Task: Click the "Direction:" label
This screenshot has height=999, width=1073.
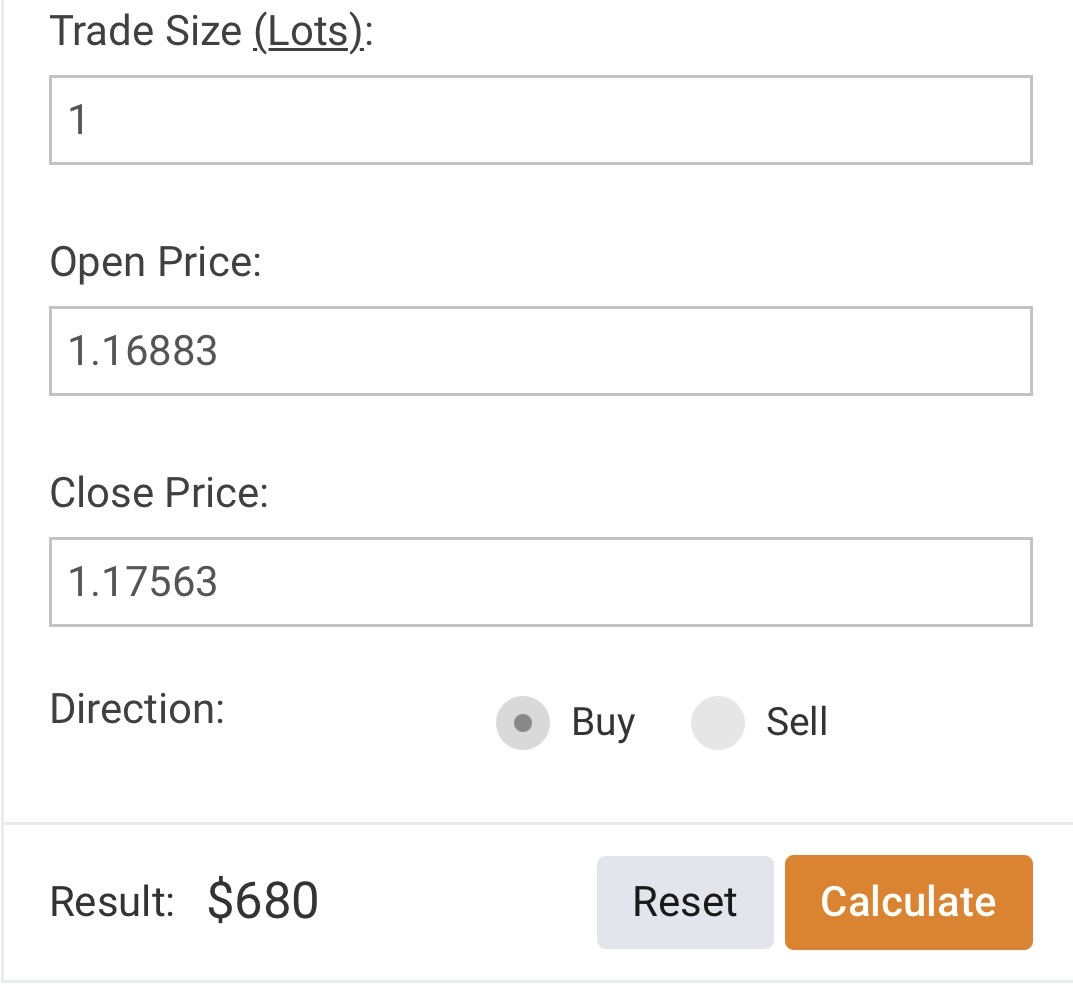Action: click(x=137, y=710)
